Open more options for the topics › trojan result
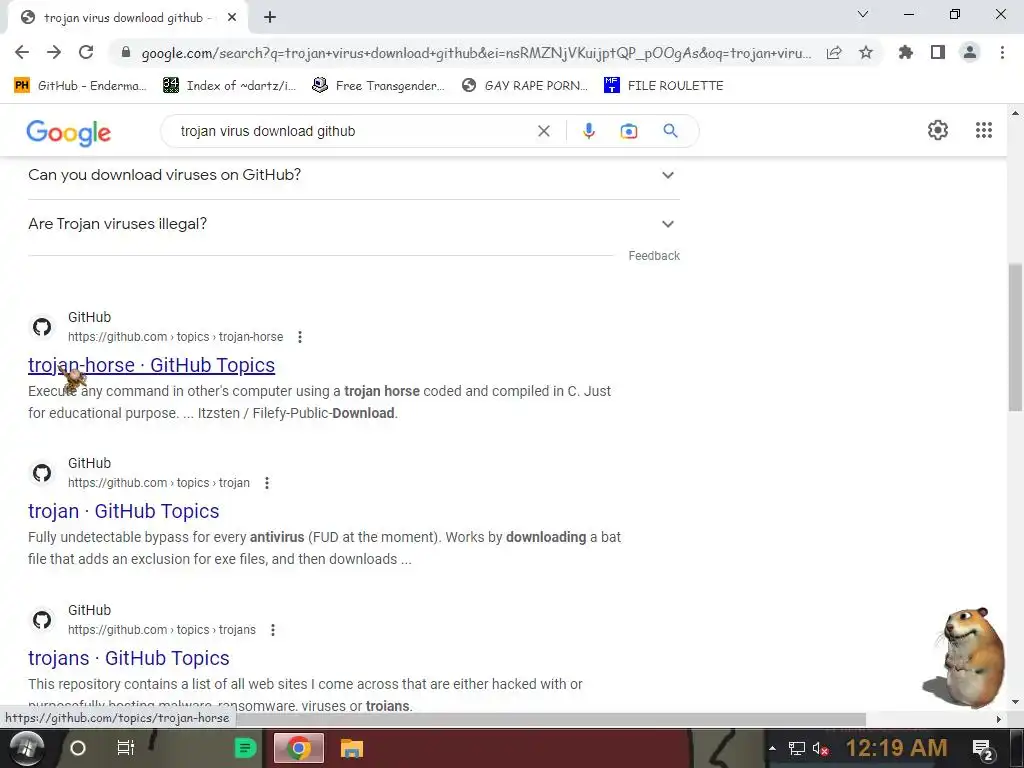1024x768 pixels. click(x=266, y=483)
